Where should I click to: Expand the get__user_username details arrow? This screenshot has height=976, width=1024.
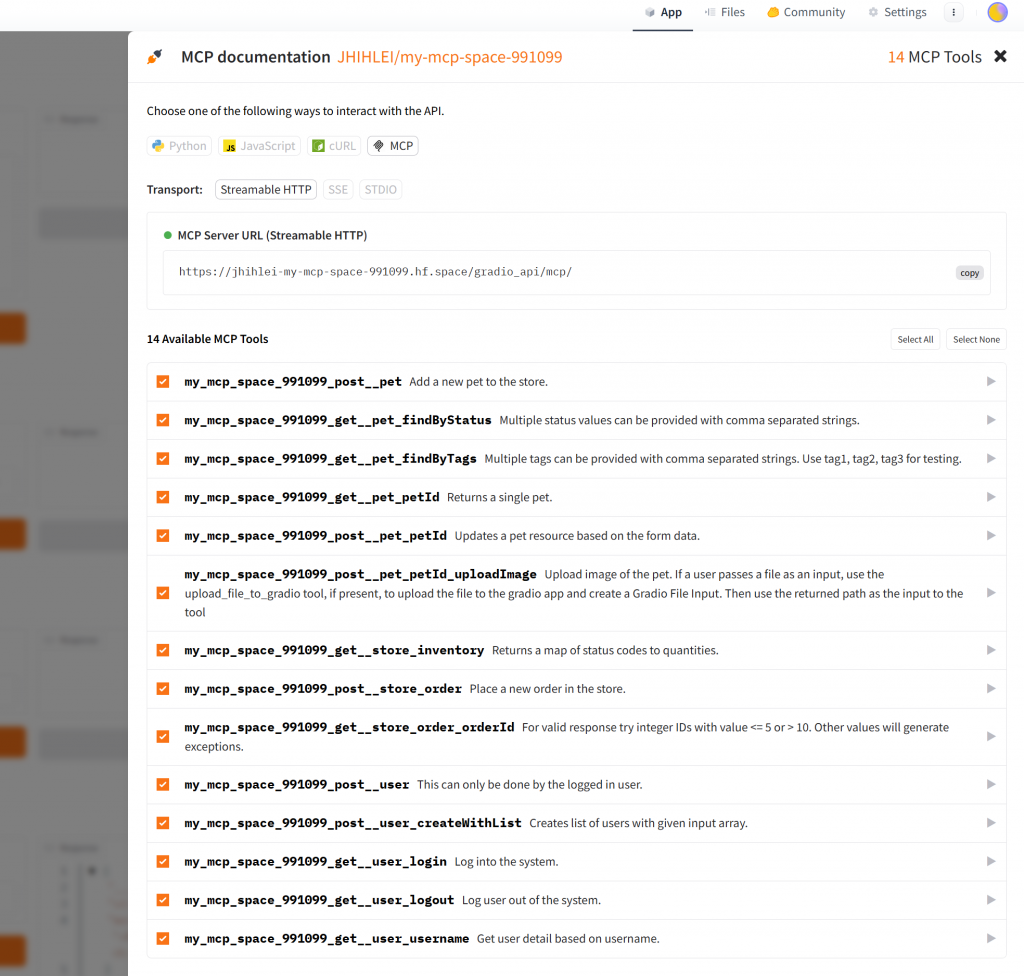(x=991, y=939)
